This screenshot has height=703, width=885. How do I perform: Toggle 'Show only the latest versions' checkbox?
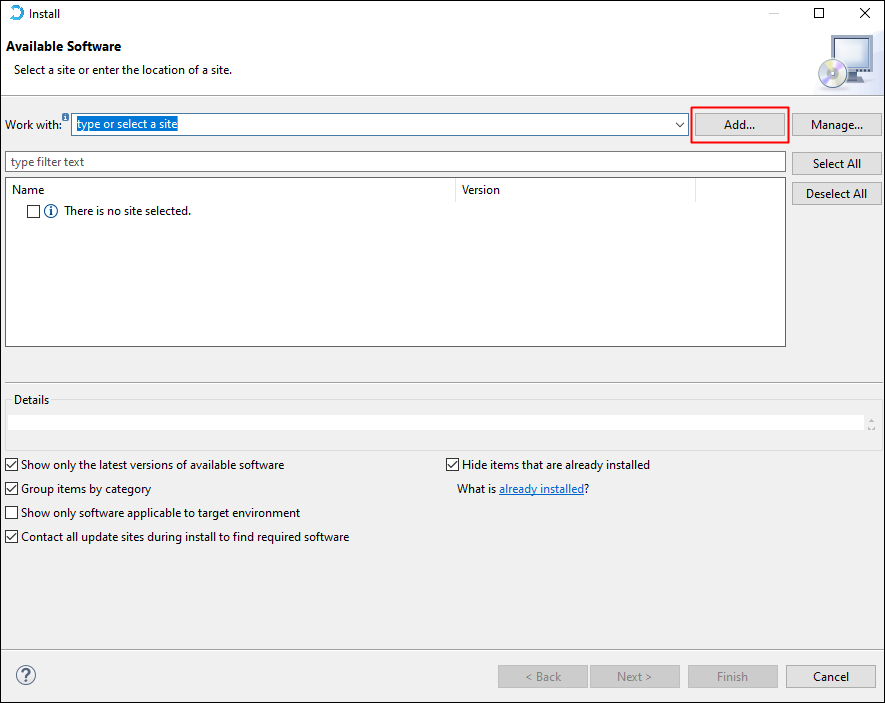(12, 465)
